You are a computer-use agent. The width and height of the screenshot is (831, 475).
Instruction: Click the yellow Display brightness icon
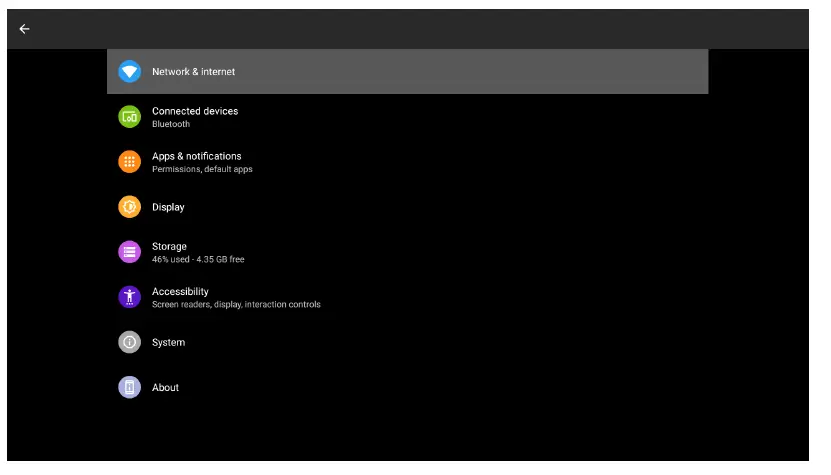click(129, 207)
